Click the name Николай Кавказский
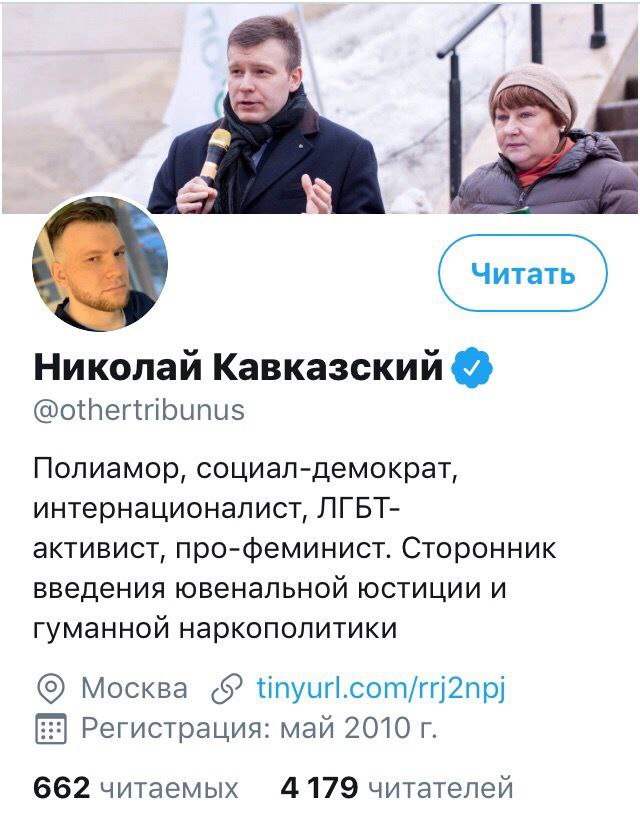640x828 pixels. (238, 366)
